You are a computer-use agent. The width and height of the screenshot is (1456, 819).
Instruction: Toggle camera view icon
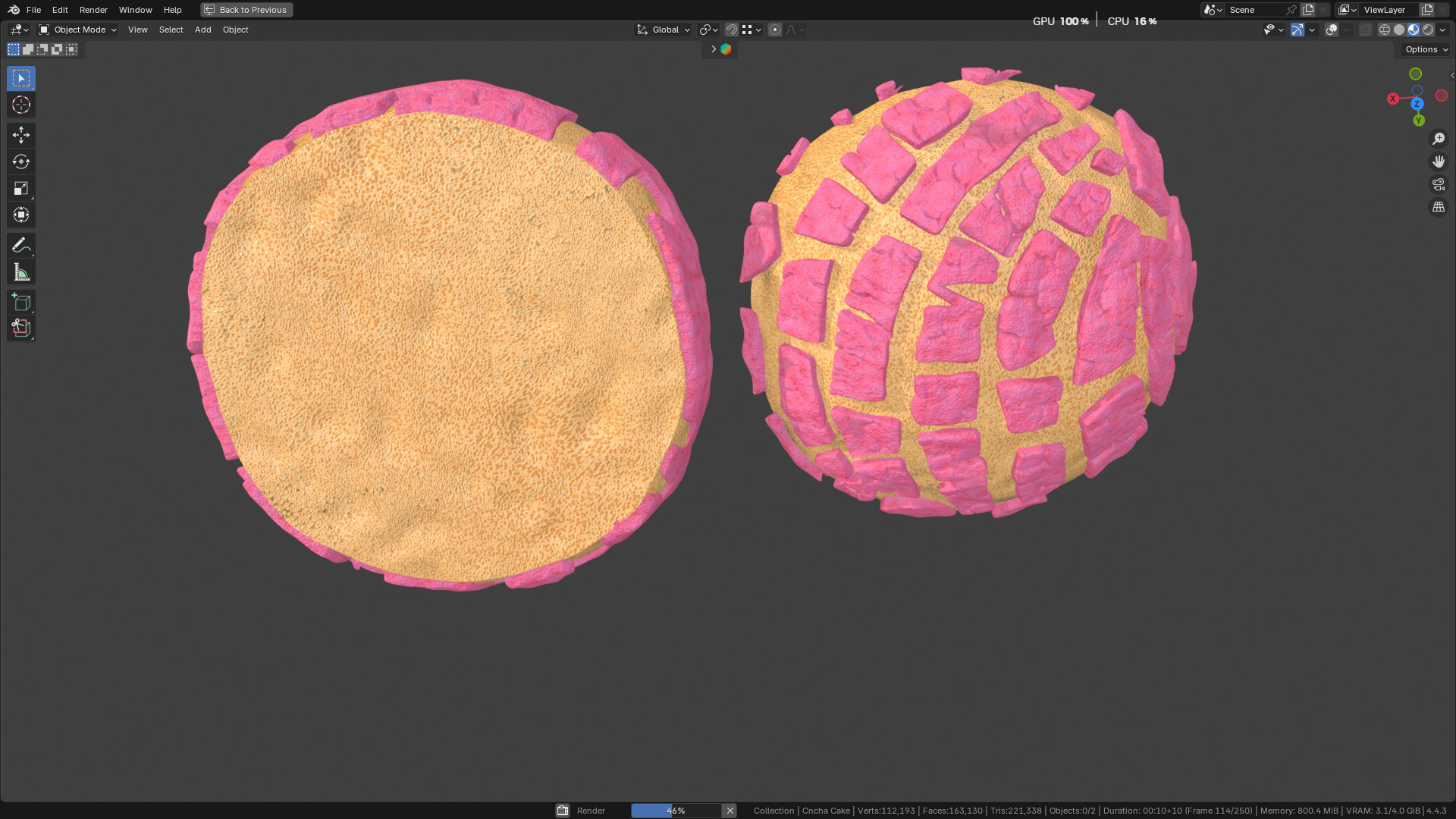coord(1439,184)
